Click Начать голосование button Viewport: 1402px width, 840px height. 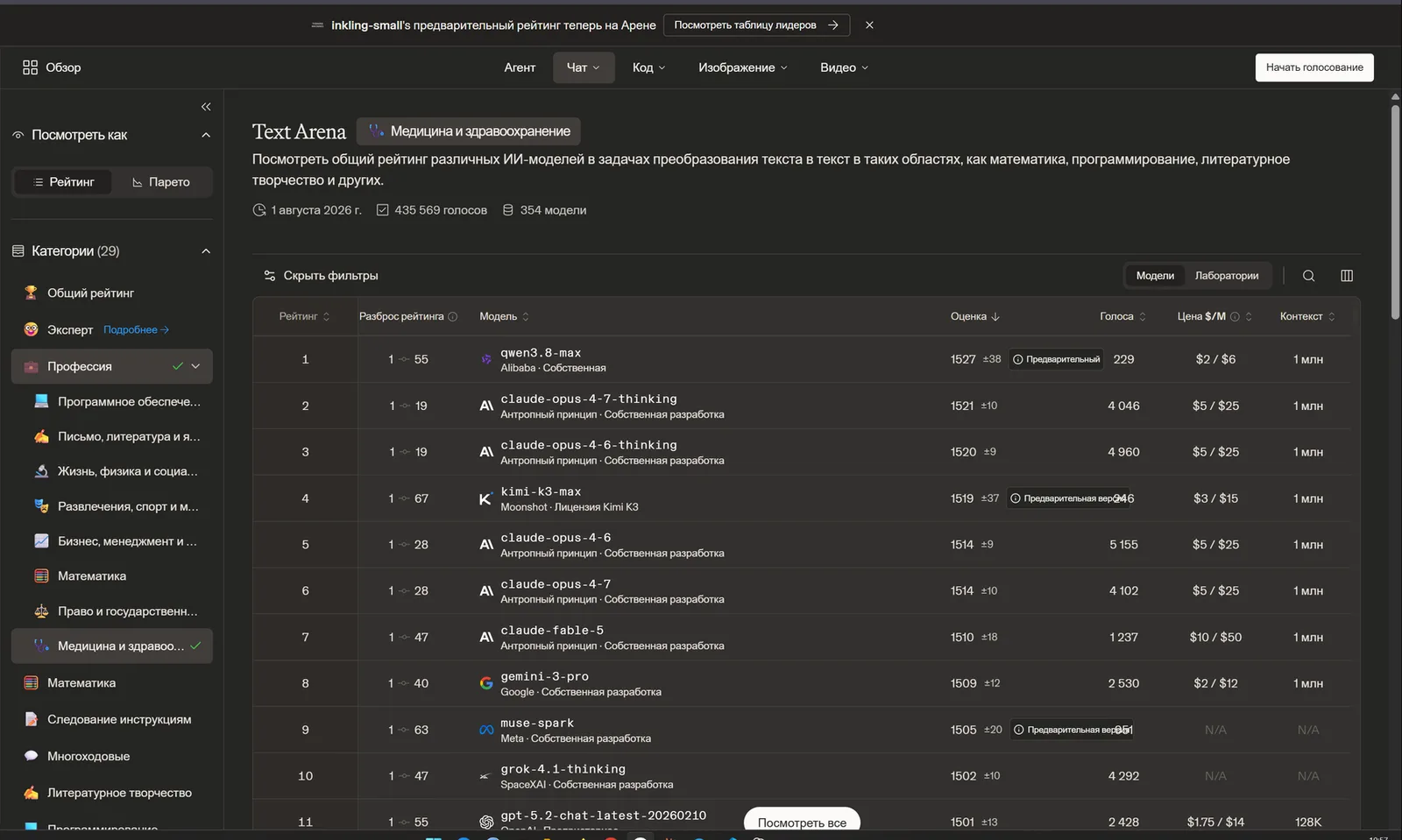click(1314, 67)
